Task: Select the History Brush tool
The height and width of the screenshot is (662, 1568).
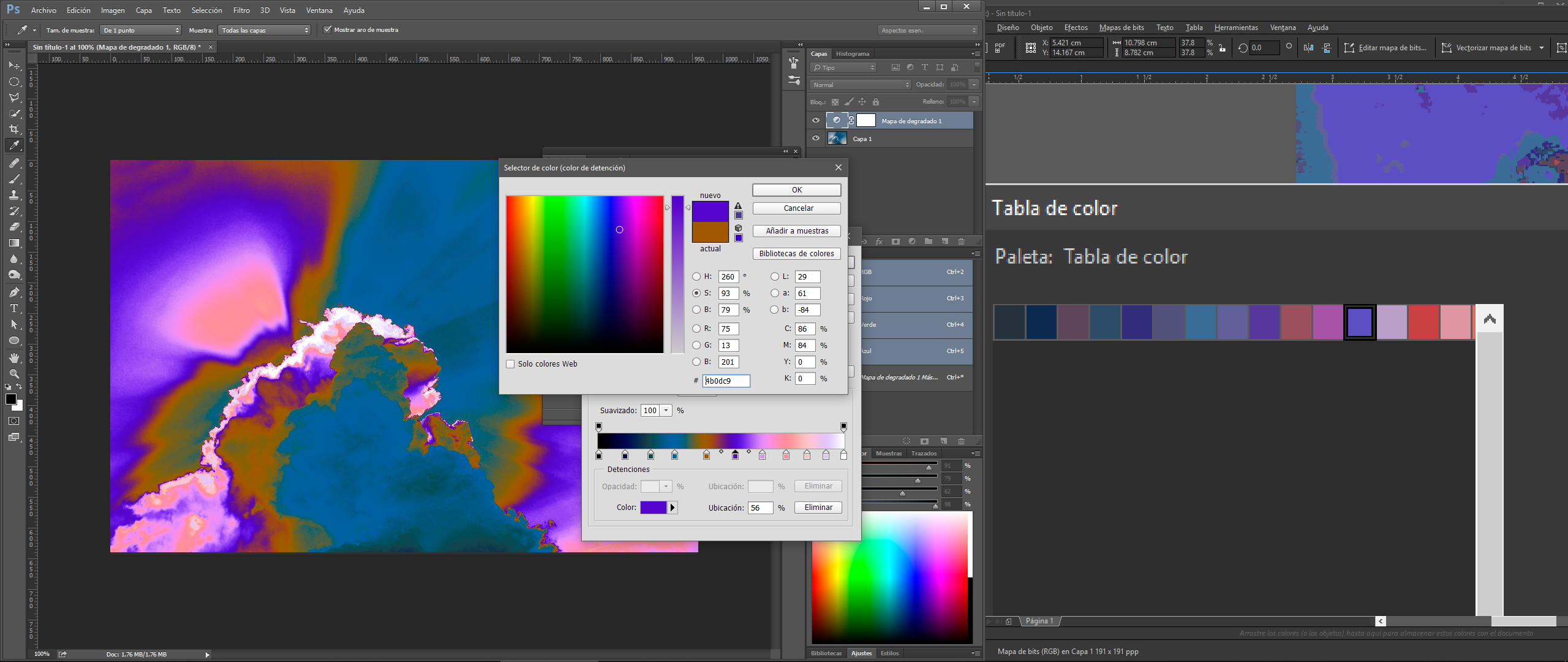Action: coord(13,211)
